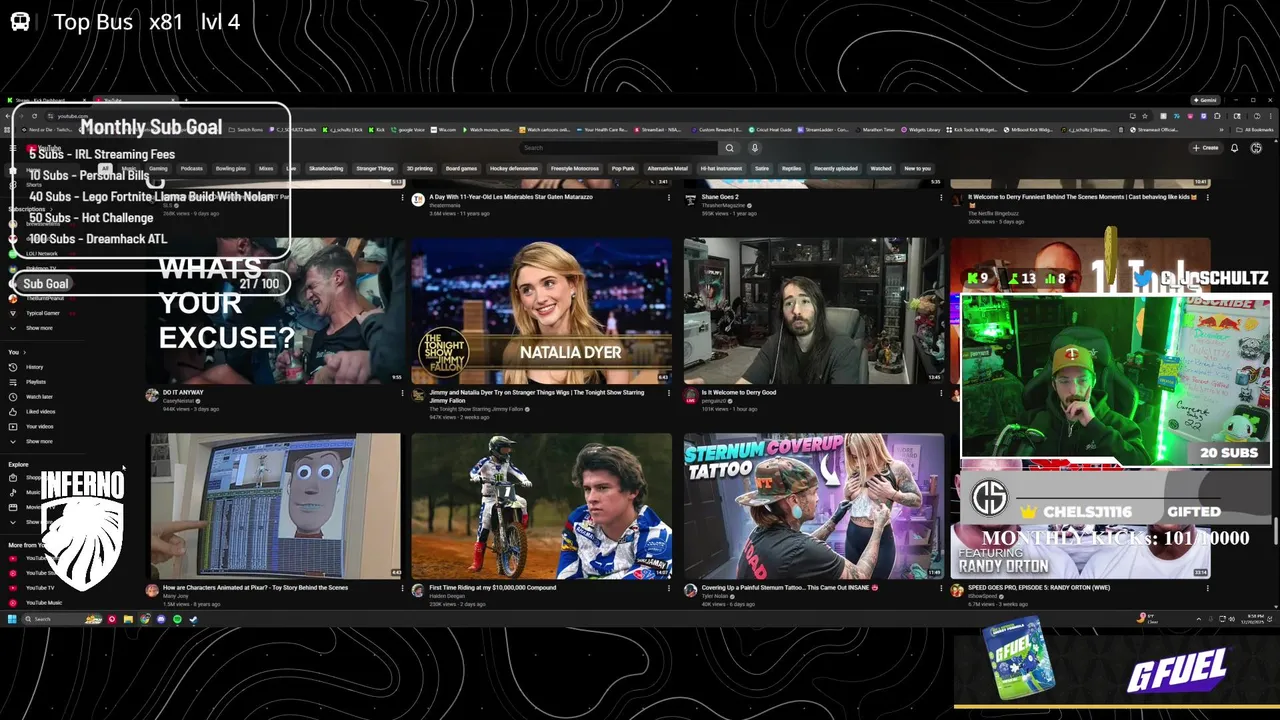Open the Wix.com bookmark
Screen dimensions: 1280x720
click(x=444, y=130)
